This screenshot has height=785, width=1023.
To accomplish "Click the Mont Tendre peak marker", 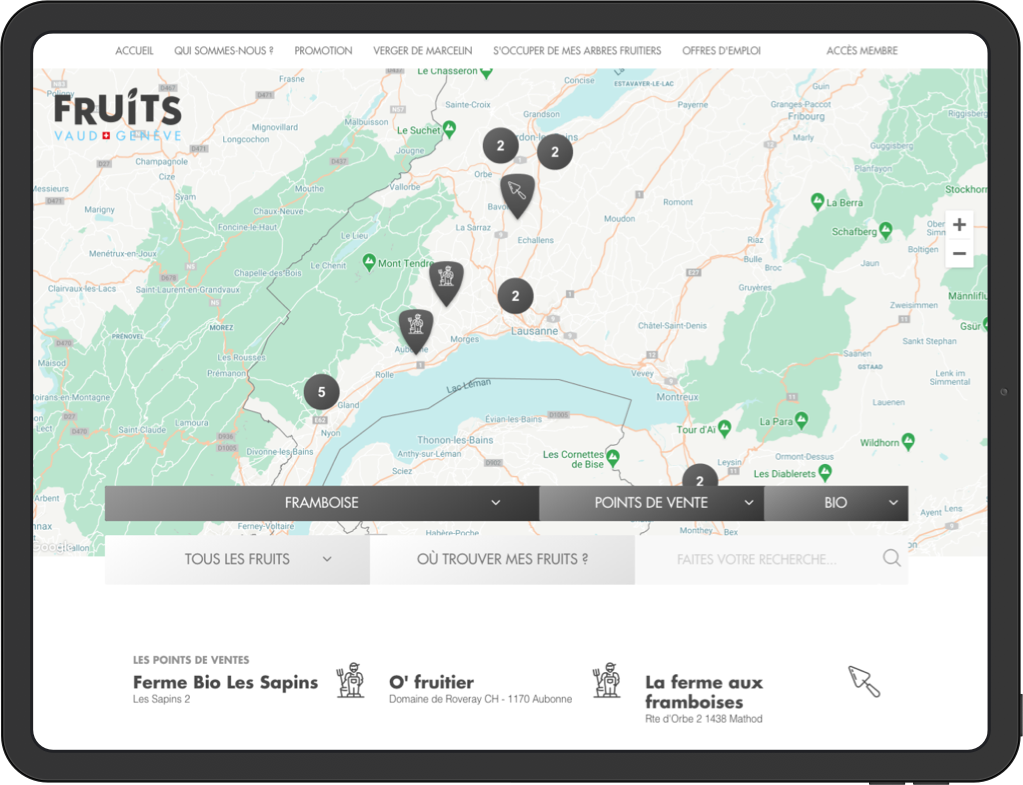I will [369, 262].
